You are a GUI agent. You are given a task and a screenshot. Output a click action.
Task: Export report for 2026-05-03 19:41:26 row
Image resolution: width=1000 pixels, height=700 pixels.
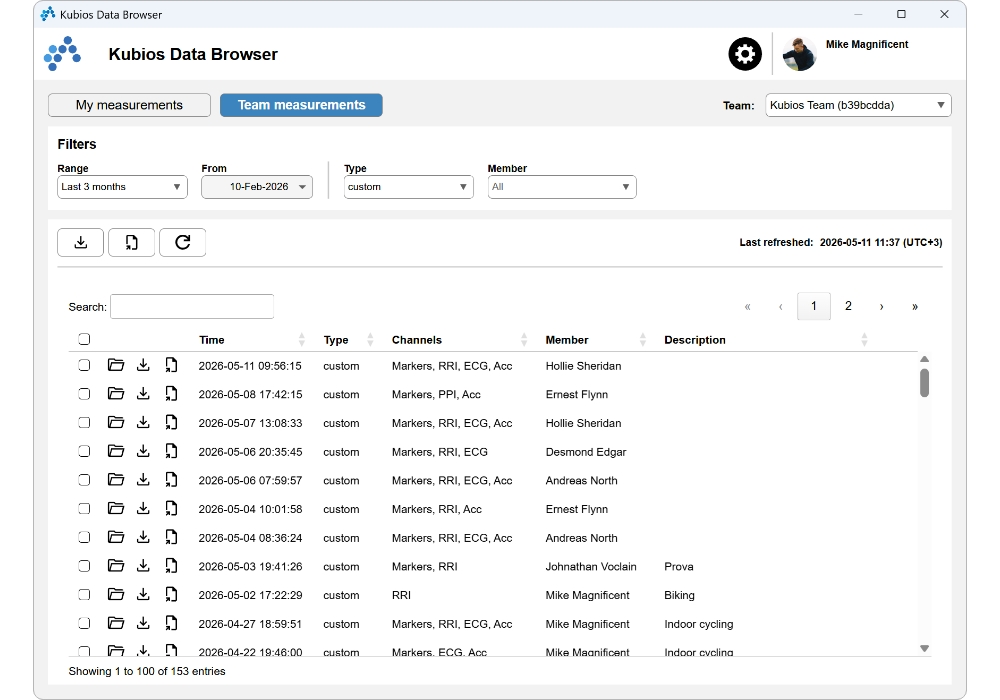click(x=171, y=566)
